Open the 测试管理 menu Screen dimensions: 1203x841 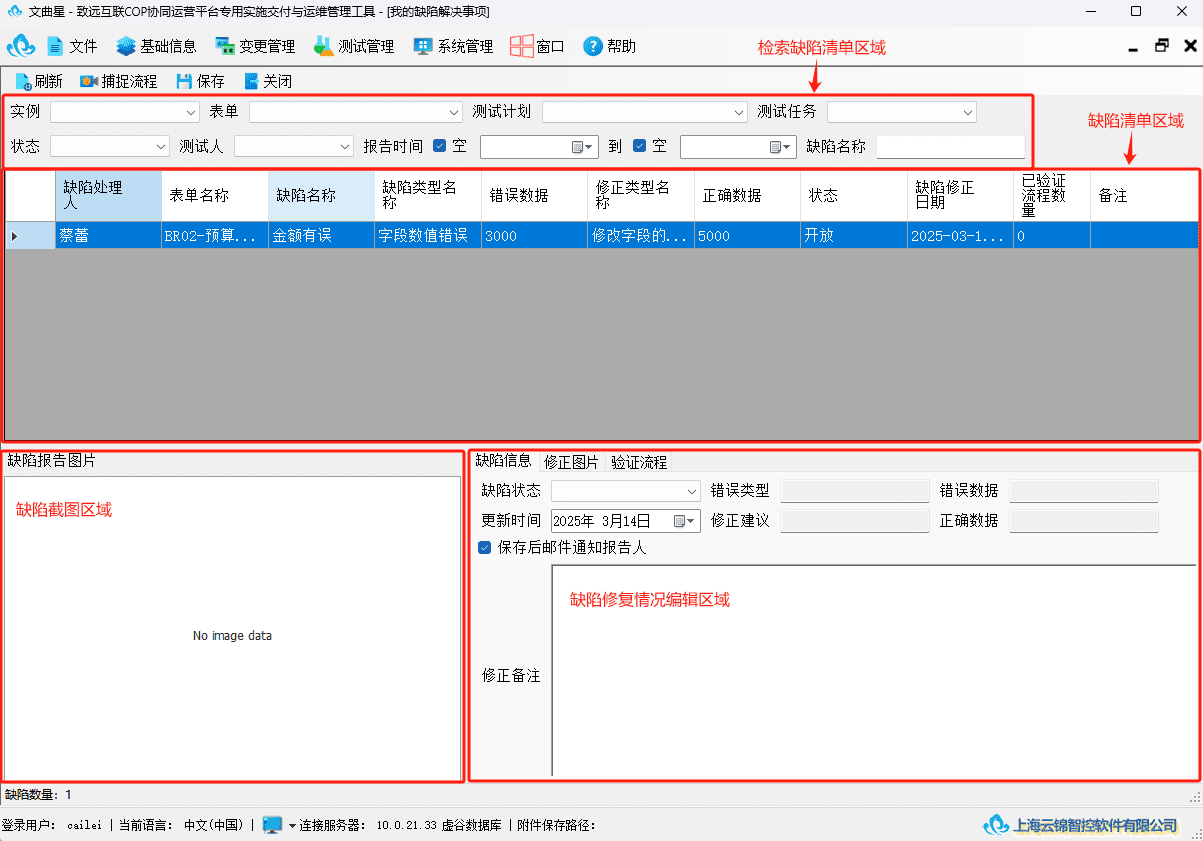[x=354, y=46]
